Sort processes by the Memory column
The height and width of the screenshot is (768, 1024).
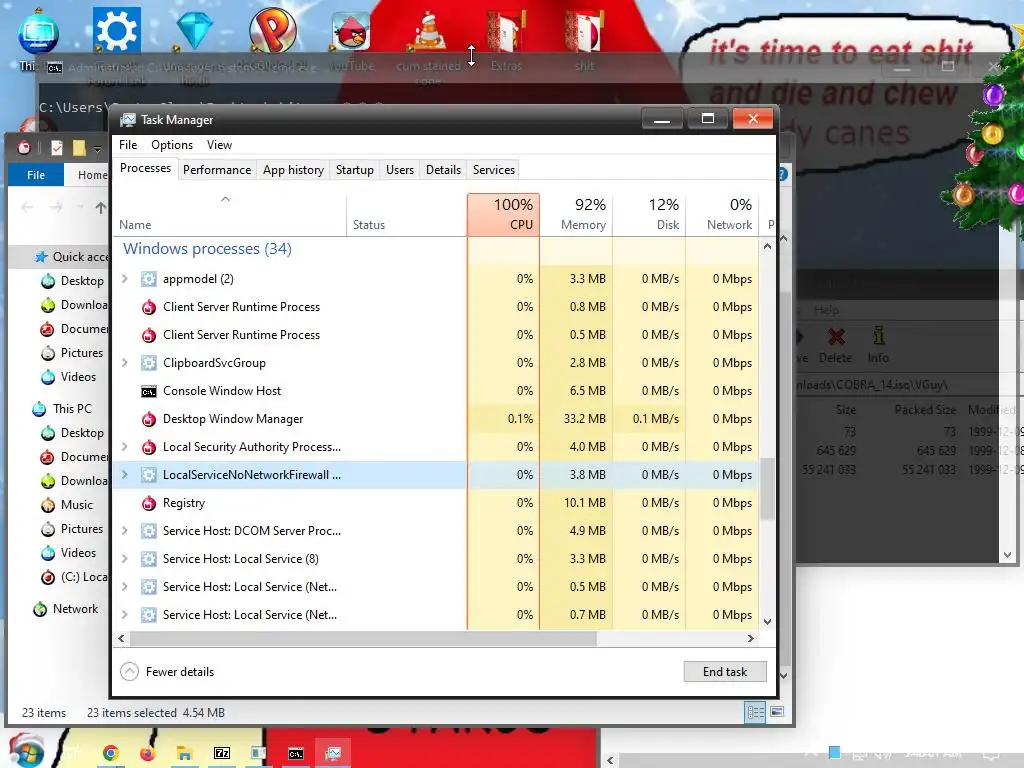pyautogui.click(x=576, y=215)
